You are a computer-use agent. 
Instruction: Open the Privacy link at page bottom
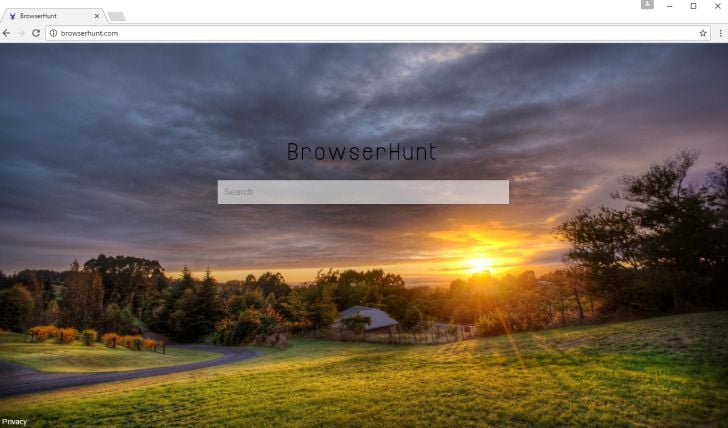tap(14, 422)
